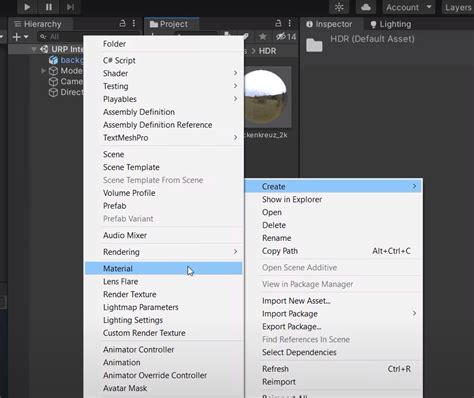Viewport: 474px width, 398px height.
Task: Choose Assembly Definition Reference entry
Action: point(163,125)
